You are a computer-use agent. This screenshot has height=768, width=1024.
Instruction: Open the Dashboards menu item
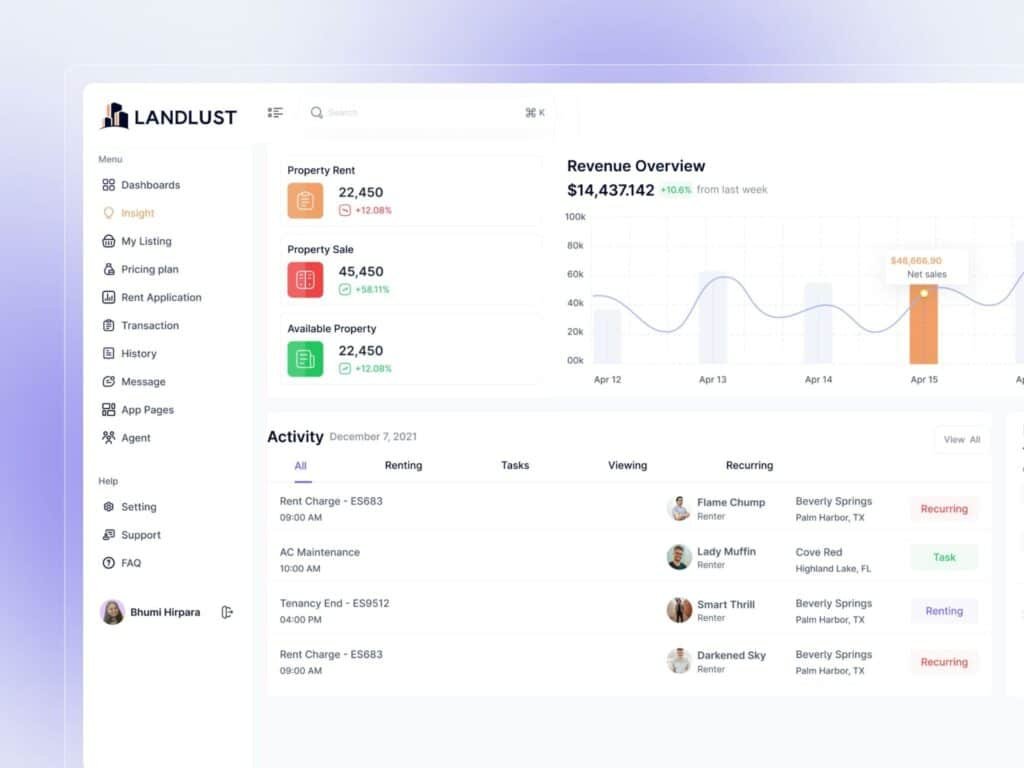pyautogui.click(x=142, y=185)
